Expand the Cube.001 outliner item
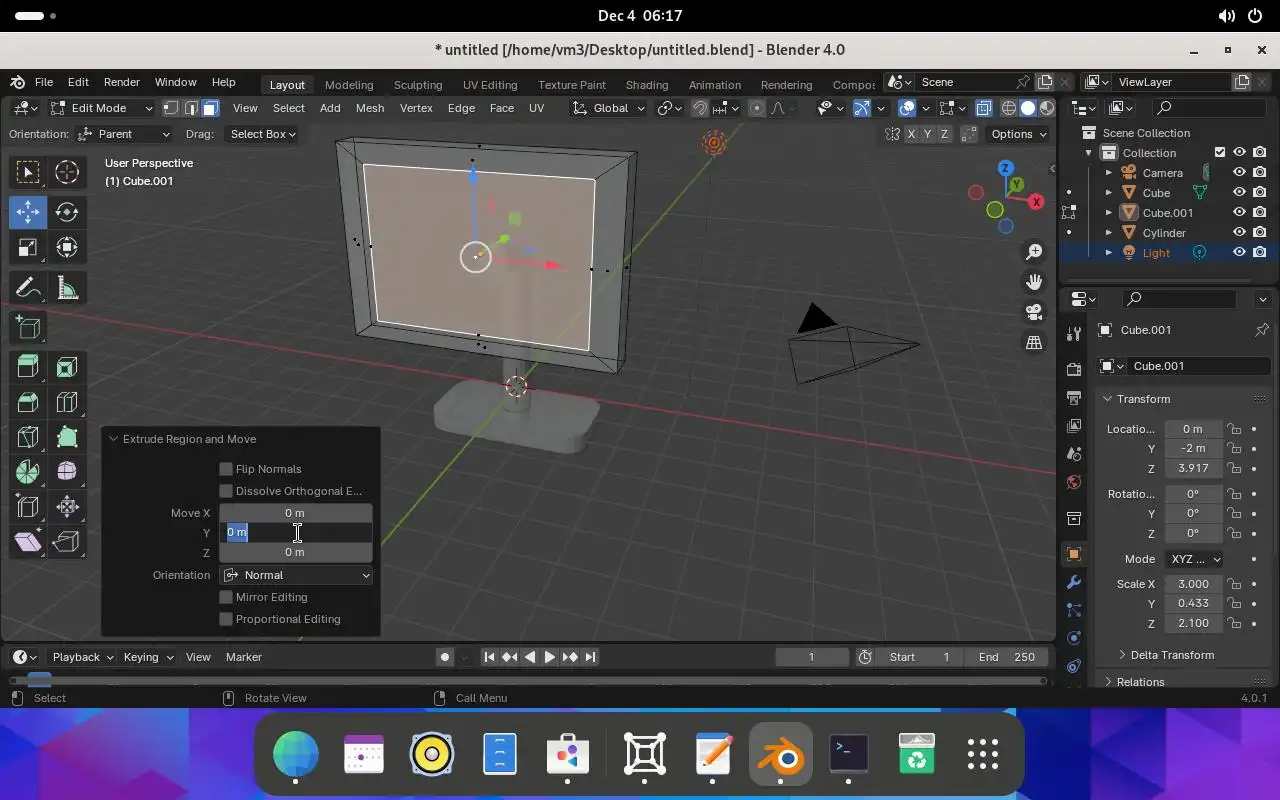The image size is (1280, 800). click(1109, 212)
